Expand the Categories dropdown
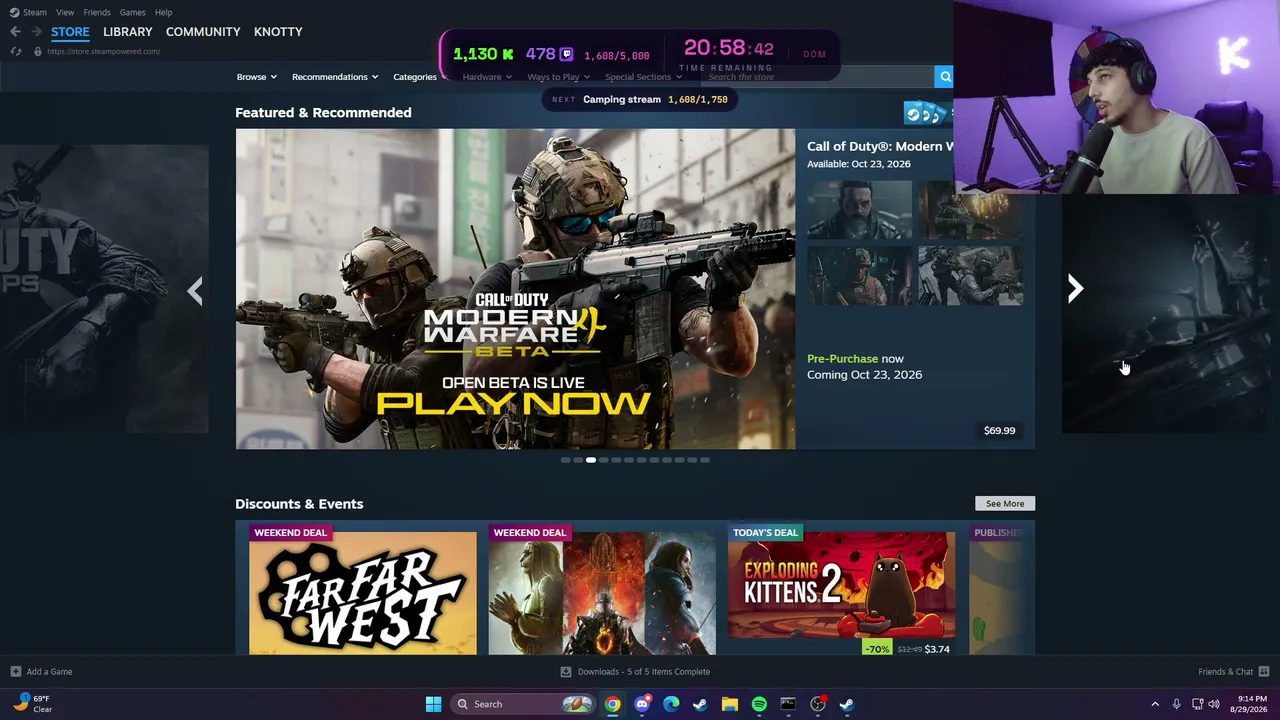The height and width of the screenshot is (720, 1280). coord(420,77)
